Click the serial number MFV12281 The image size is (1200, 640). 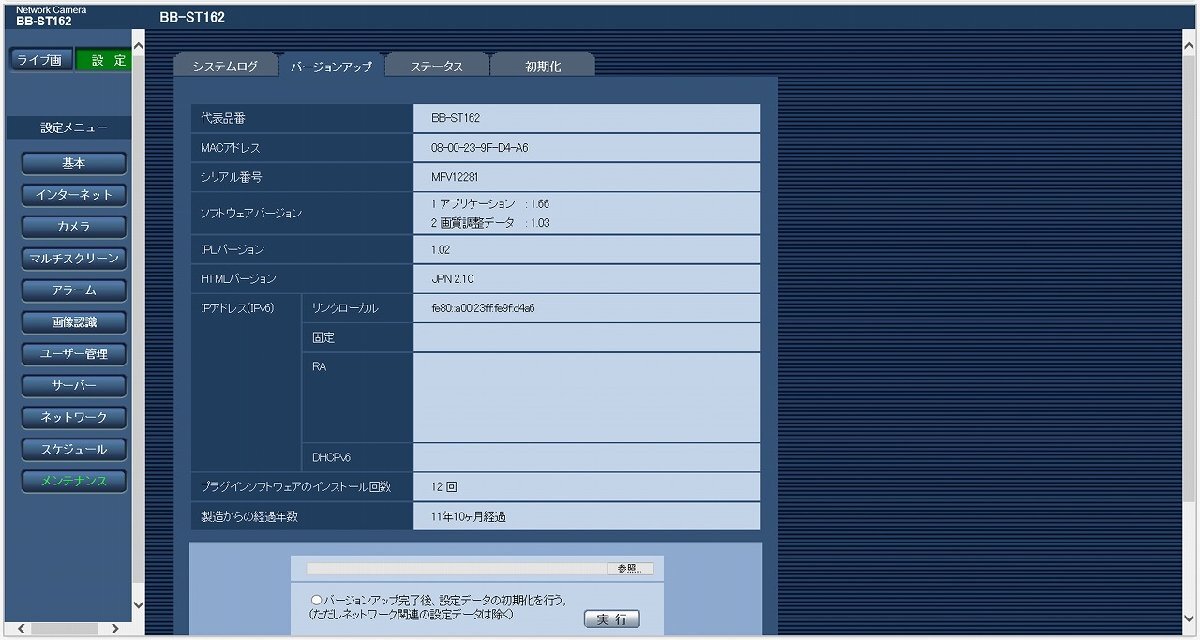coord(457,177)
